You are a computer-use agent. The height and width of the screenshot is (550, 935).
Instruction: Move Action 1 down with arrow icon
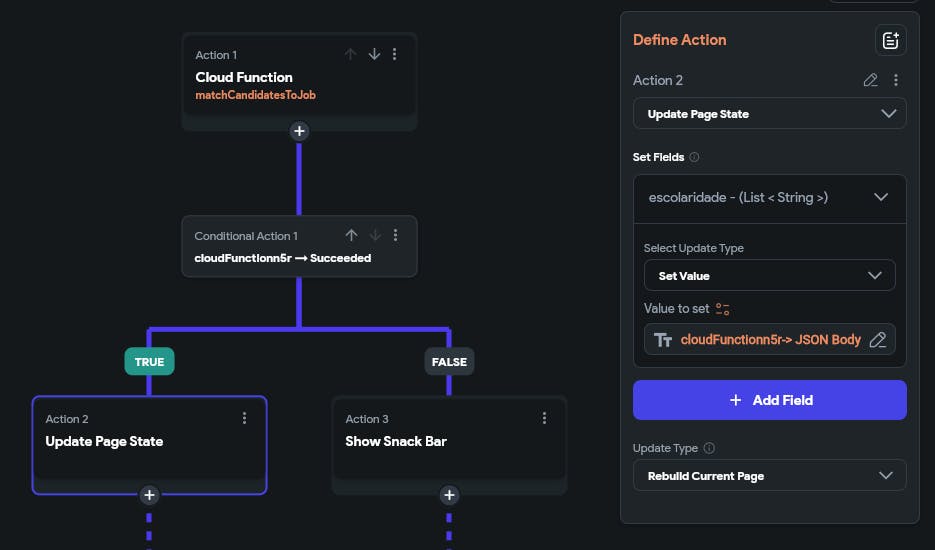click(374, 54)
